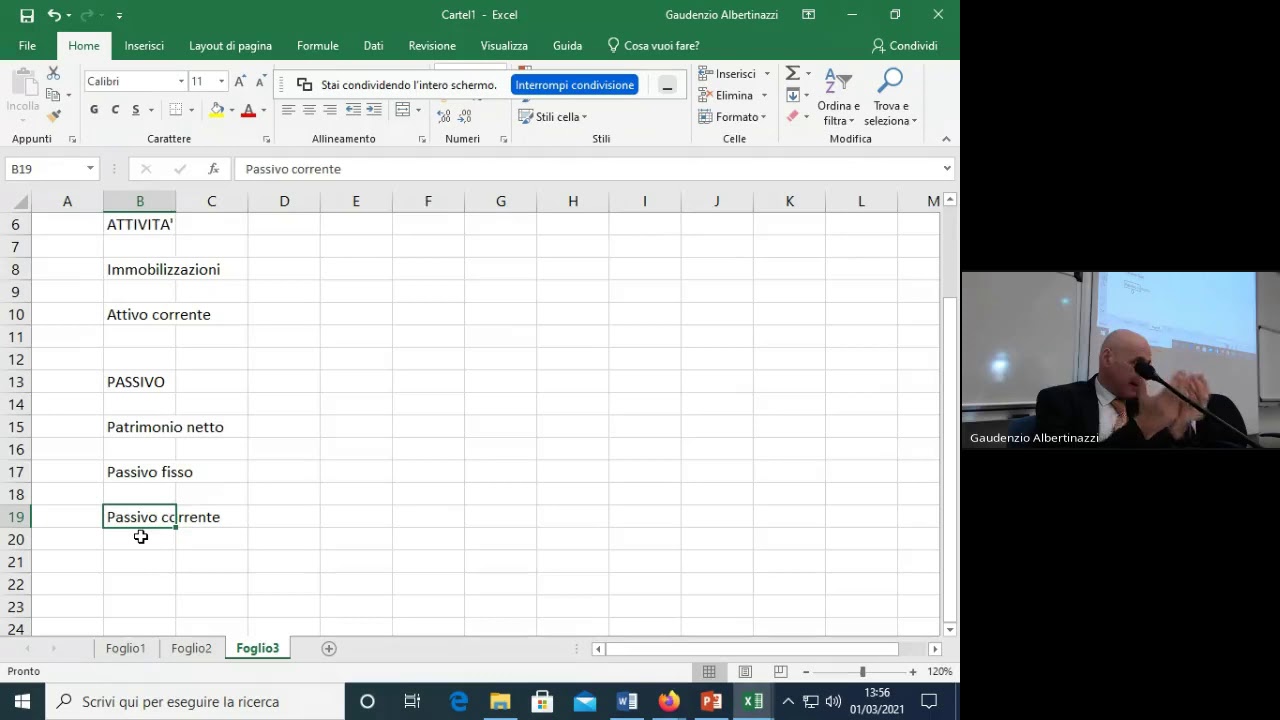
Task: Open the Carattere dialog launcher
Action: (x=266, y=139)
